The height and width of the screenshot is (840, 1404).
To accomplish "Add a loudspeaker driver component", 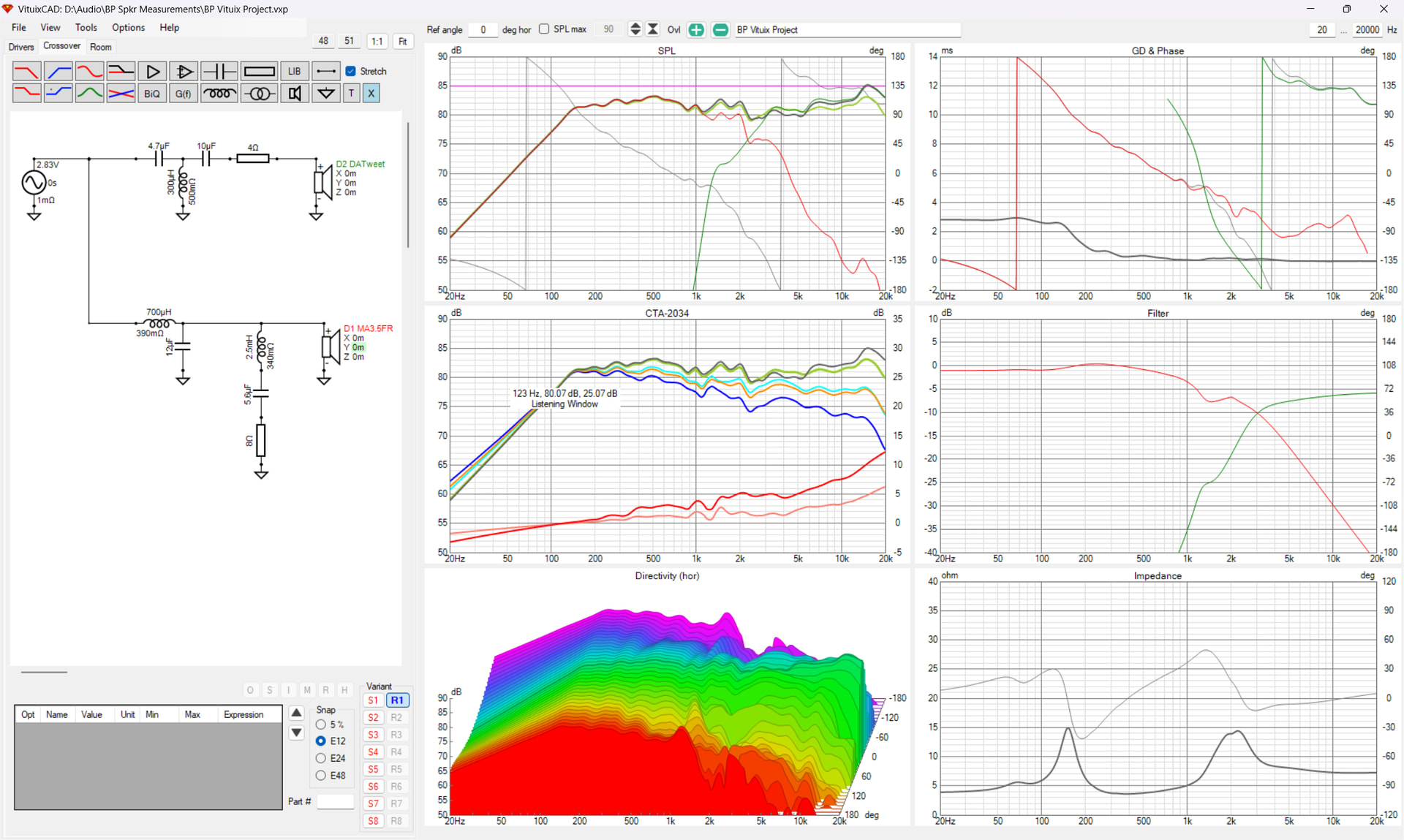I will 294,94.
